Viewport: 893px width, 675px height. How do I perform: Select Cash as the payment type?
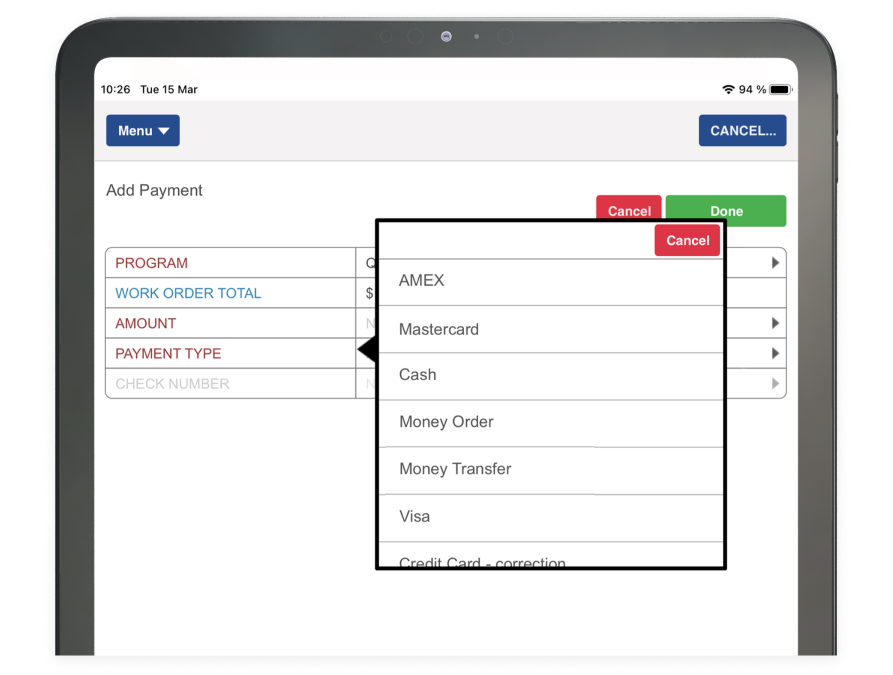(551, 376)
